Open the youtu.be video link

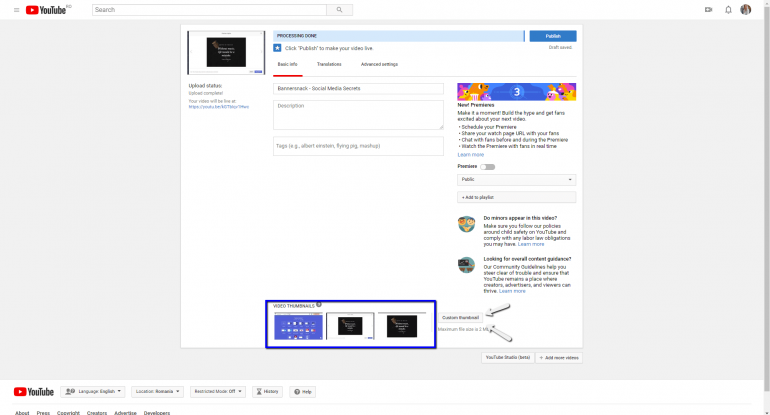coord(219,107)
